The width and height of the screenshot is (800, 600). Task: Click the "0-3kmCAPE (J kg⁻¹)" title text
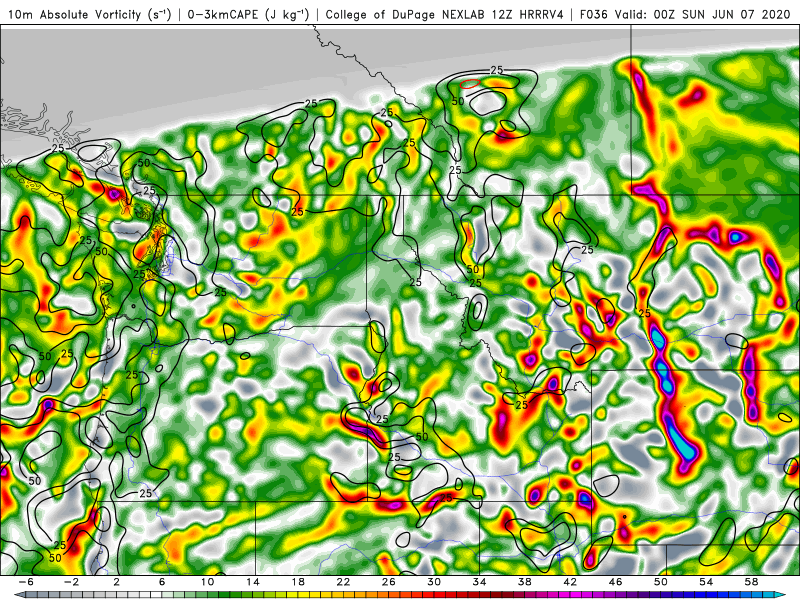(248, 14)
